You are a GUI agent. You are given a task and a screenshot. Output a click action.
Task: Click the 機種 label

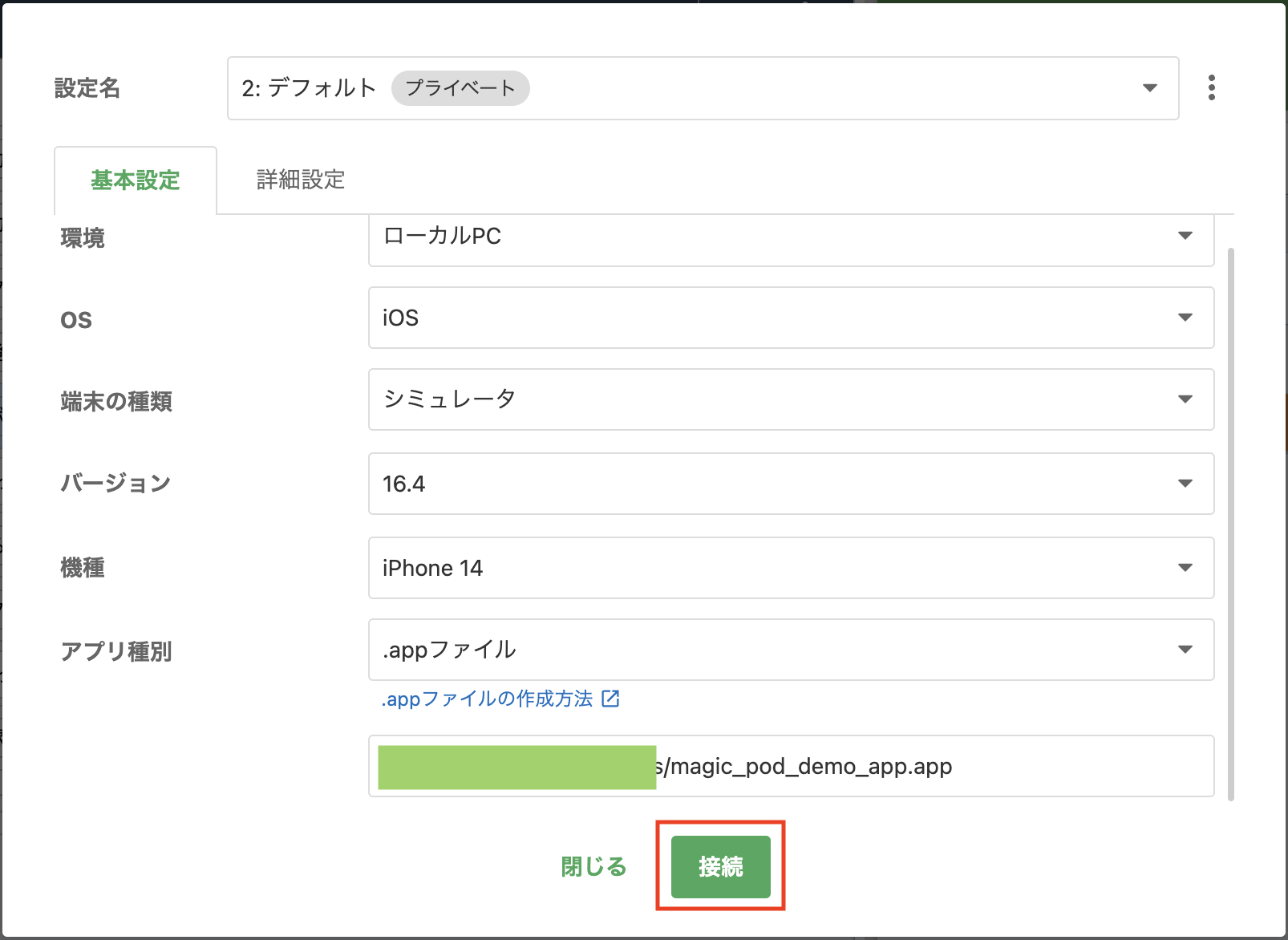83,568
